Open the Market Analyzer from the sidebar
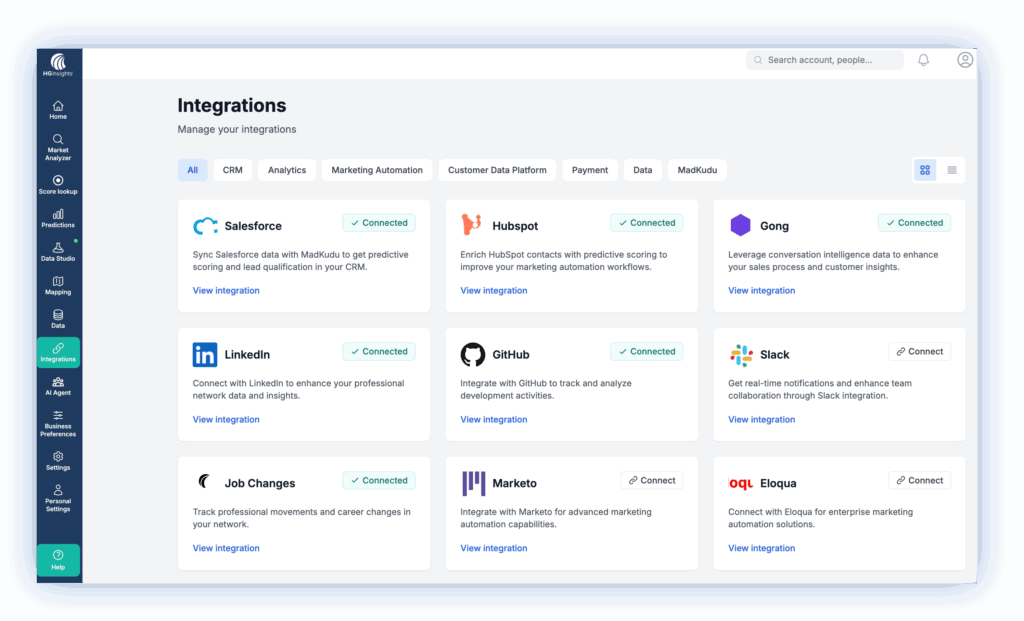1024x621 pixels. pos(57,147)
